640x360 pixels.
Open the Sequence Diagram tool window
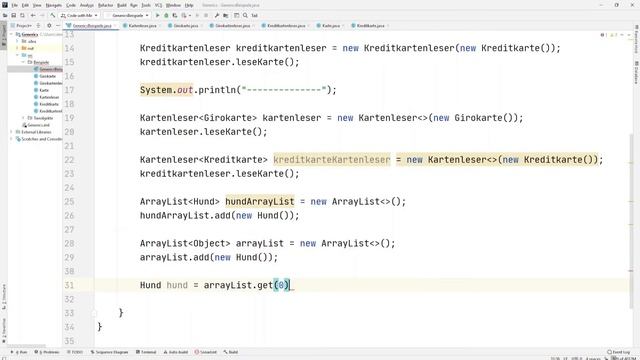coord(109,352)
